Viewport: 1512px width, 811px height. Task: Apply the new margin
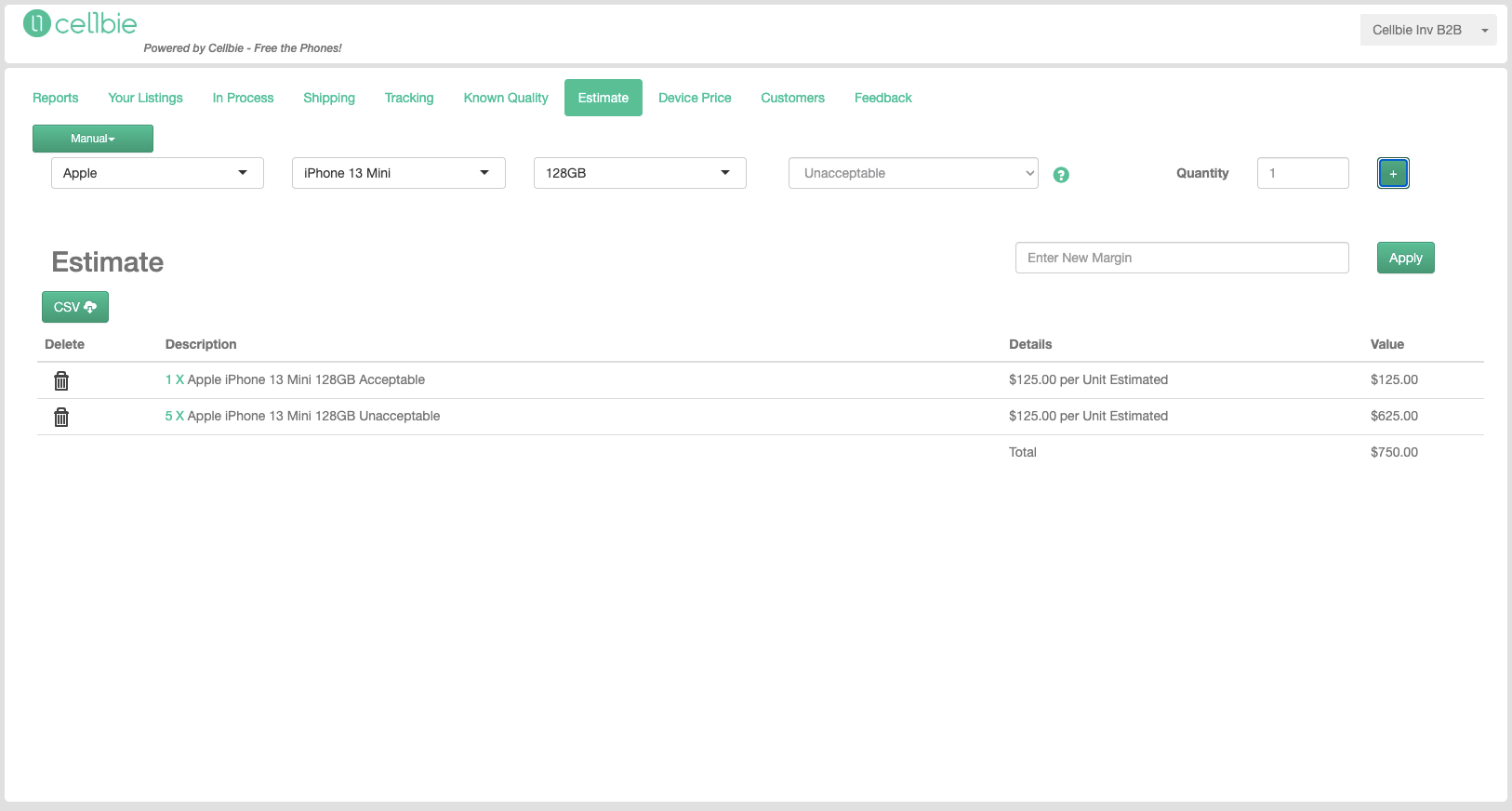click(1406, 258)
